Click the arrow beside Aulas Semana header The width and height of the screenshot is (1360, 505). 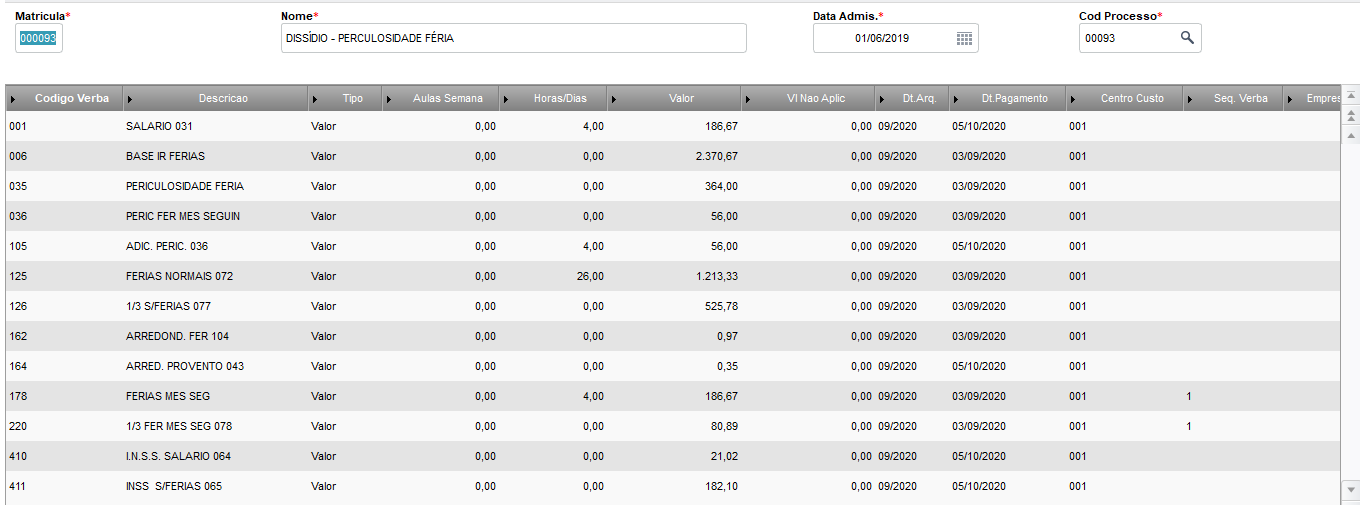point(390,99)
